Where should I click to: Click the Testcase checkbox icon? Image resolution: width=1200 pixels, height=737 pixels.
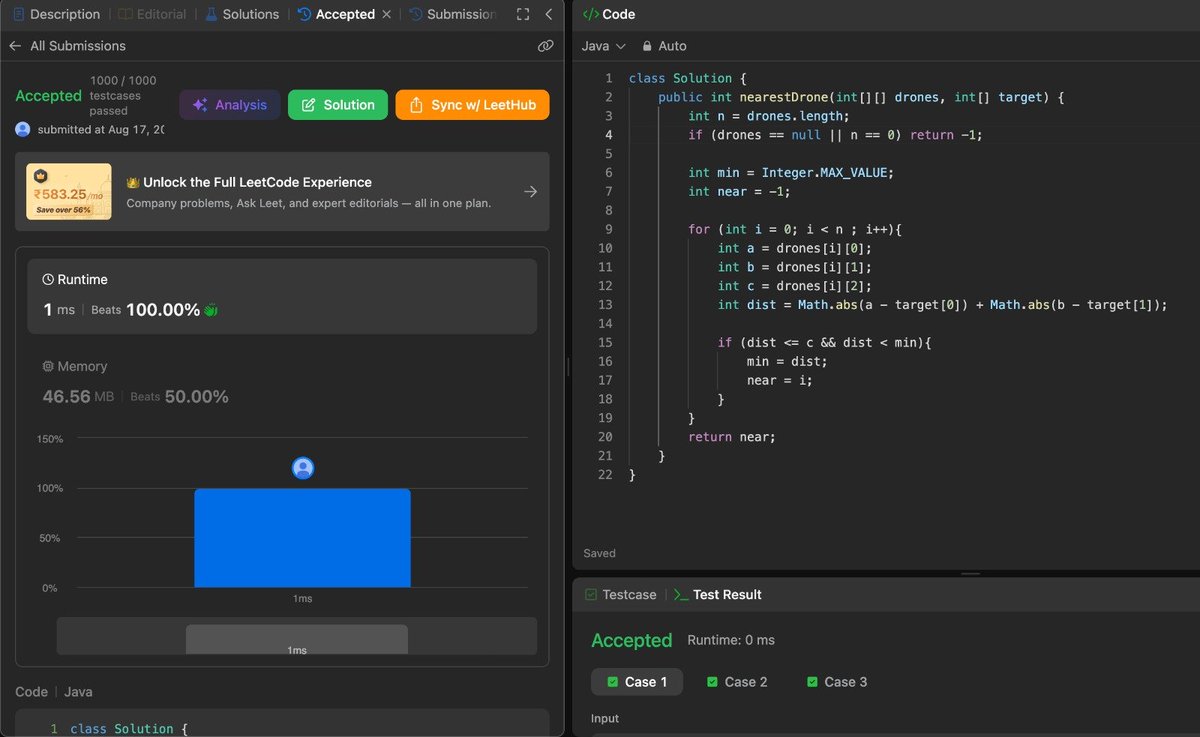590,594
